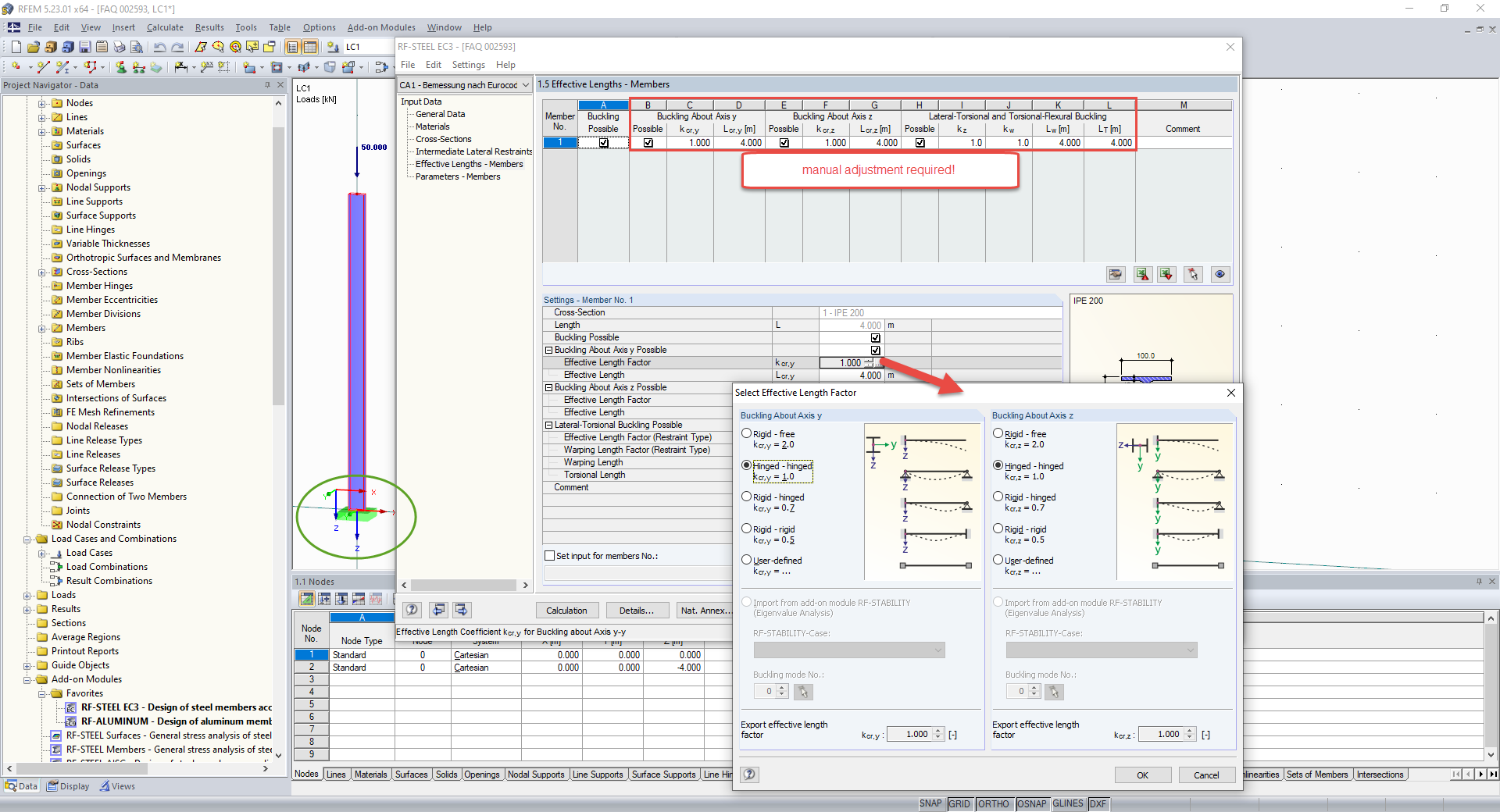
Task: Open dialog help via the question mark icon
Action: pos(749,775)
